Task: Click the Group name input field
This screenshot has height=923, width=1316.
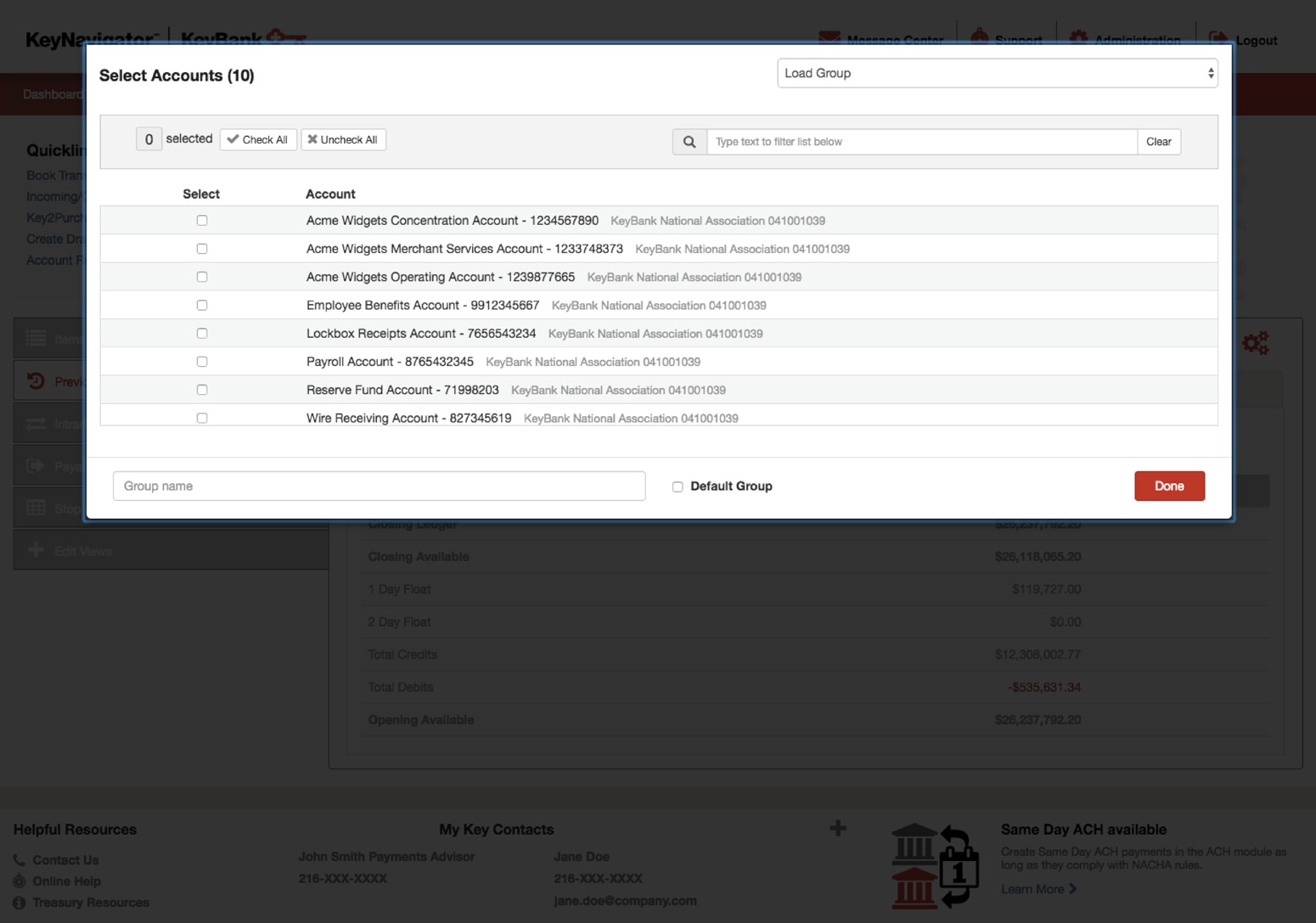Action: [380, 486]
